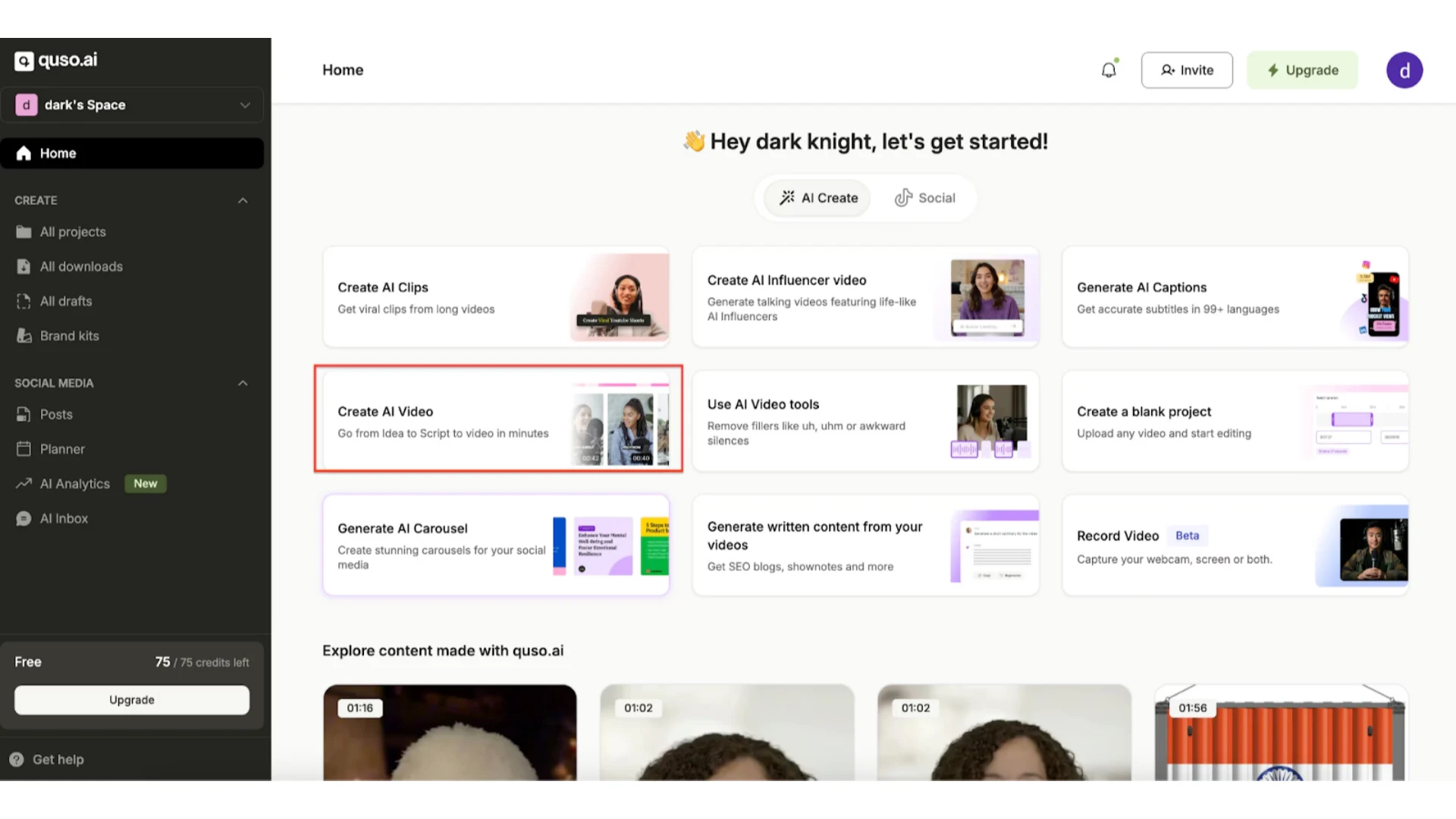Play the first 01:02 explore video
Image resolution: width=1456 pixels, height=819 pixels.
click(x=727, y=733)
